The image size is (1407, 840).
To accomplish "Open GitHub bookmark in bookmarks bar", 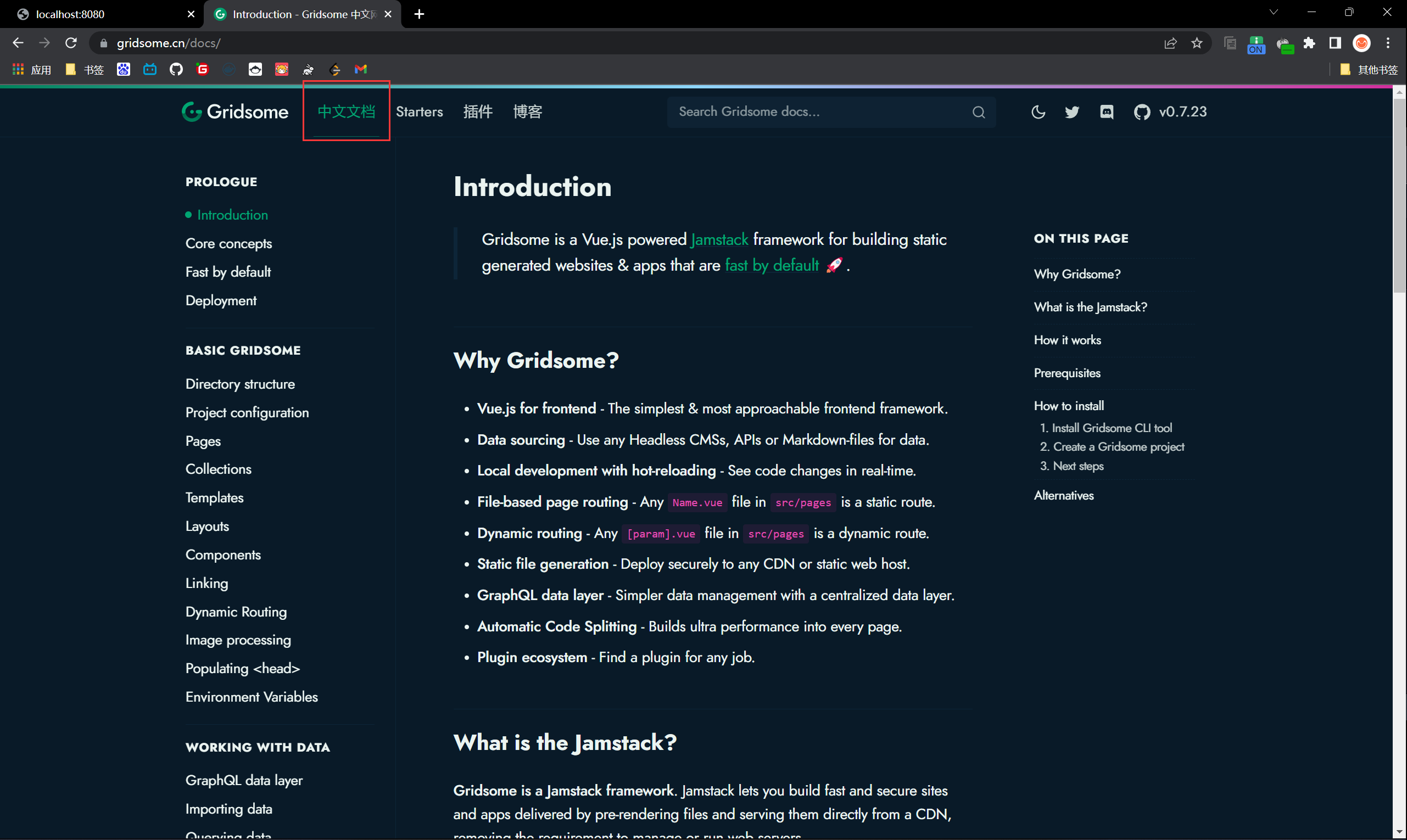I will pyautogui.click(x=176, y=69).
